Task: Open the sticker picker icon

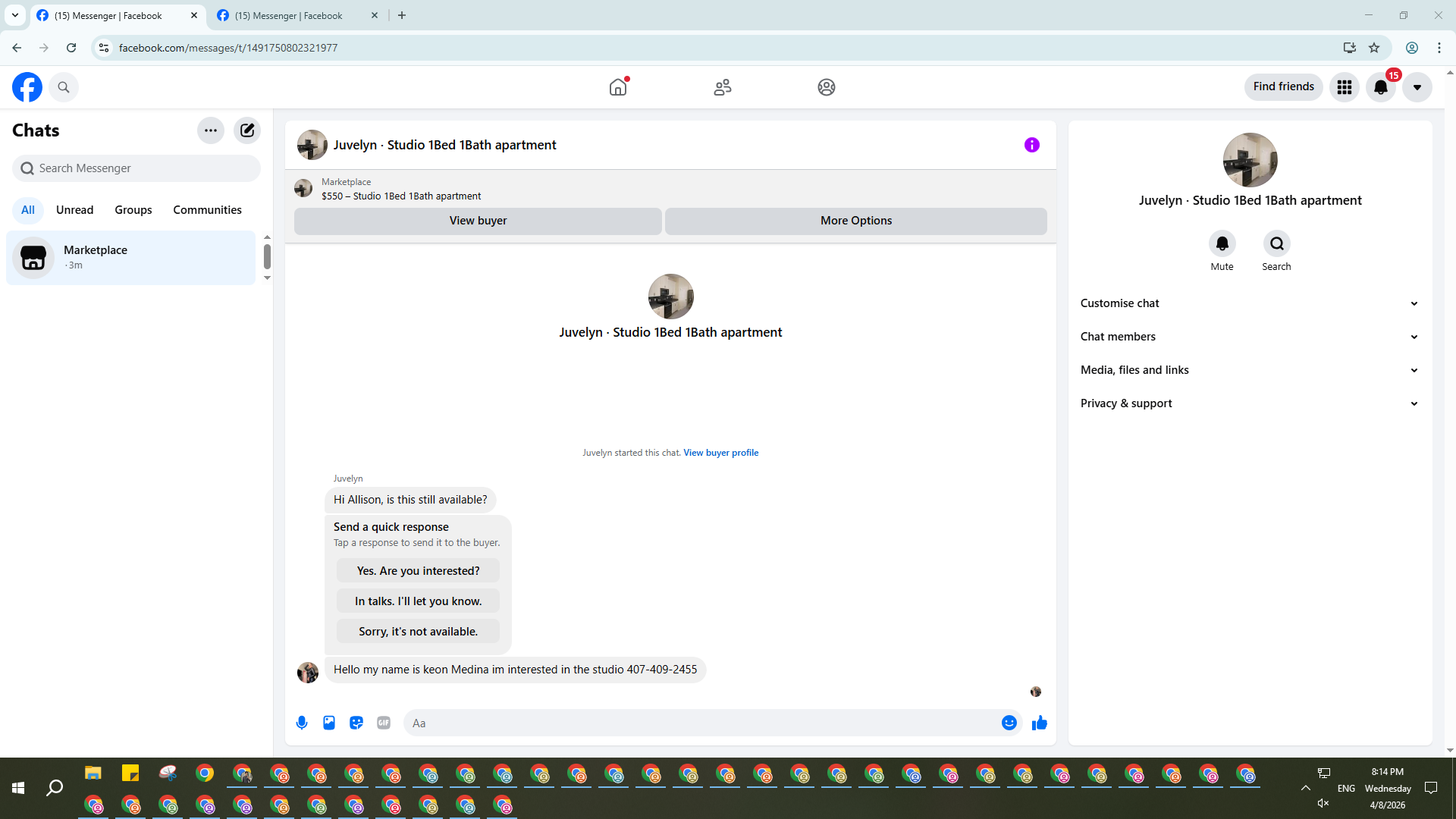Action: pyautogui.click(x=356, y=723)
